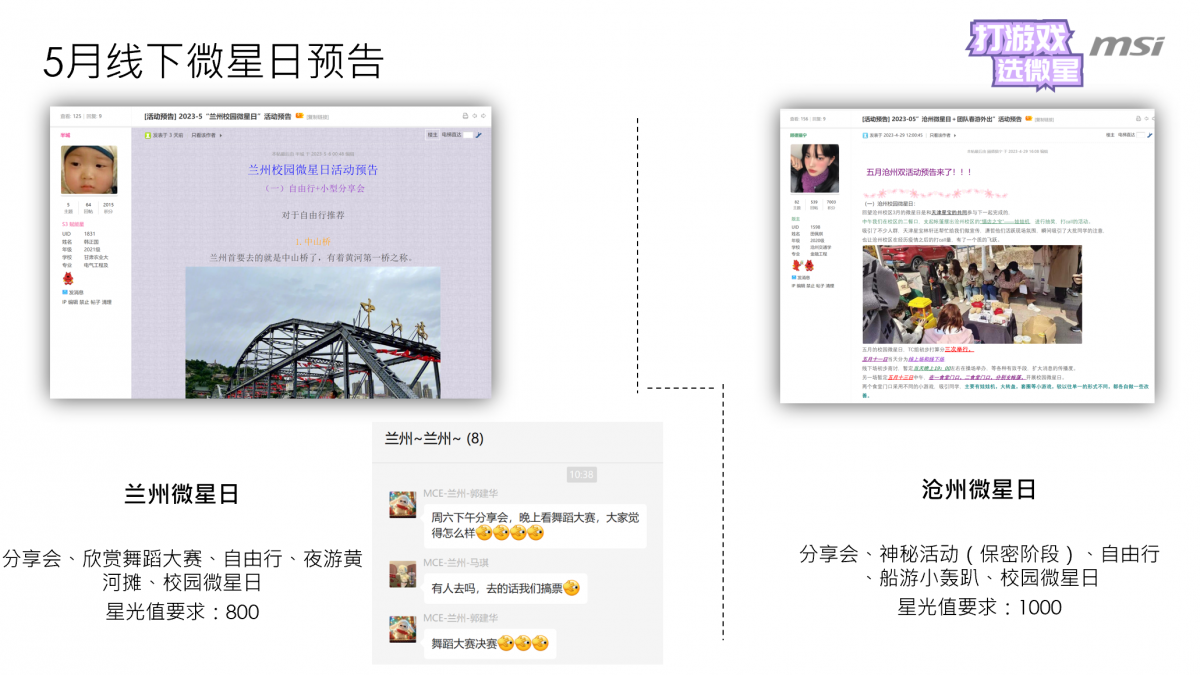Open the baby avatar photo in Lanzhou post
The image size is (1200, 675).
pyautogui.click(x=89, y=169)
